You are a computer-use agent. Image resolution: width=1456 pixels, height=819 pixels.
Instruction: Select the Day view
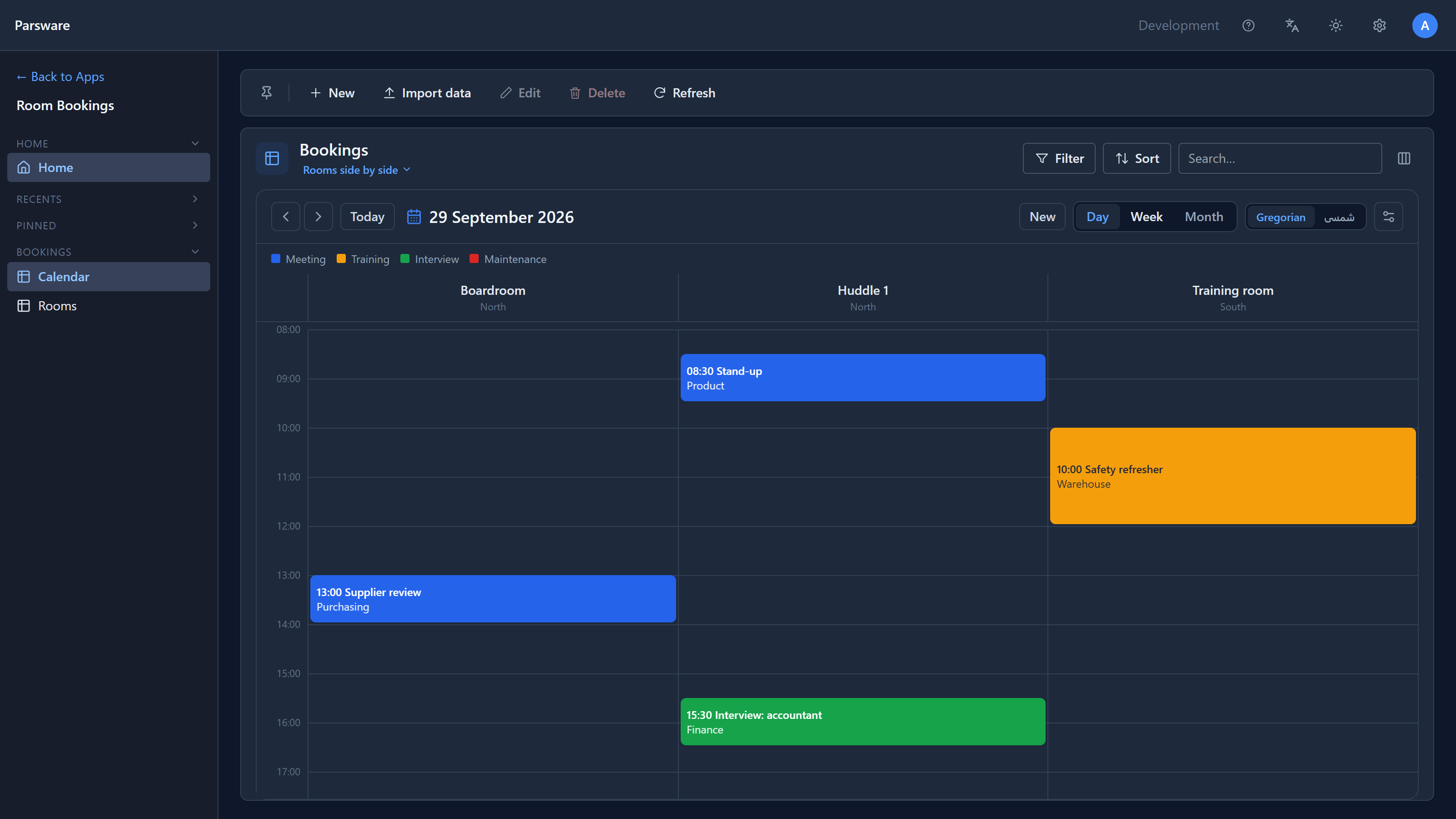1097,217
